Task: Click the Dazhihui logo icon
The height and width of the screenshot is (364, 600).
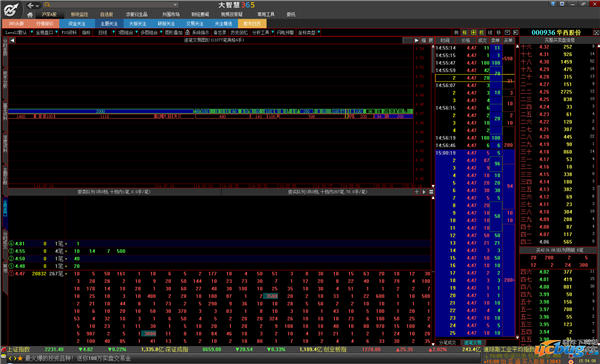Action: pos(11,9)
